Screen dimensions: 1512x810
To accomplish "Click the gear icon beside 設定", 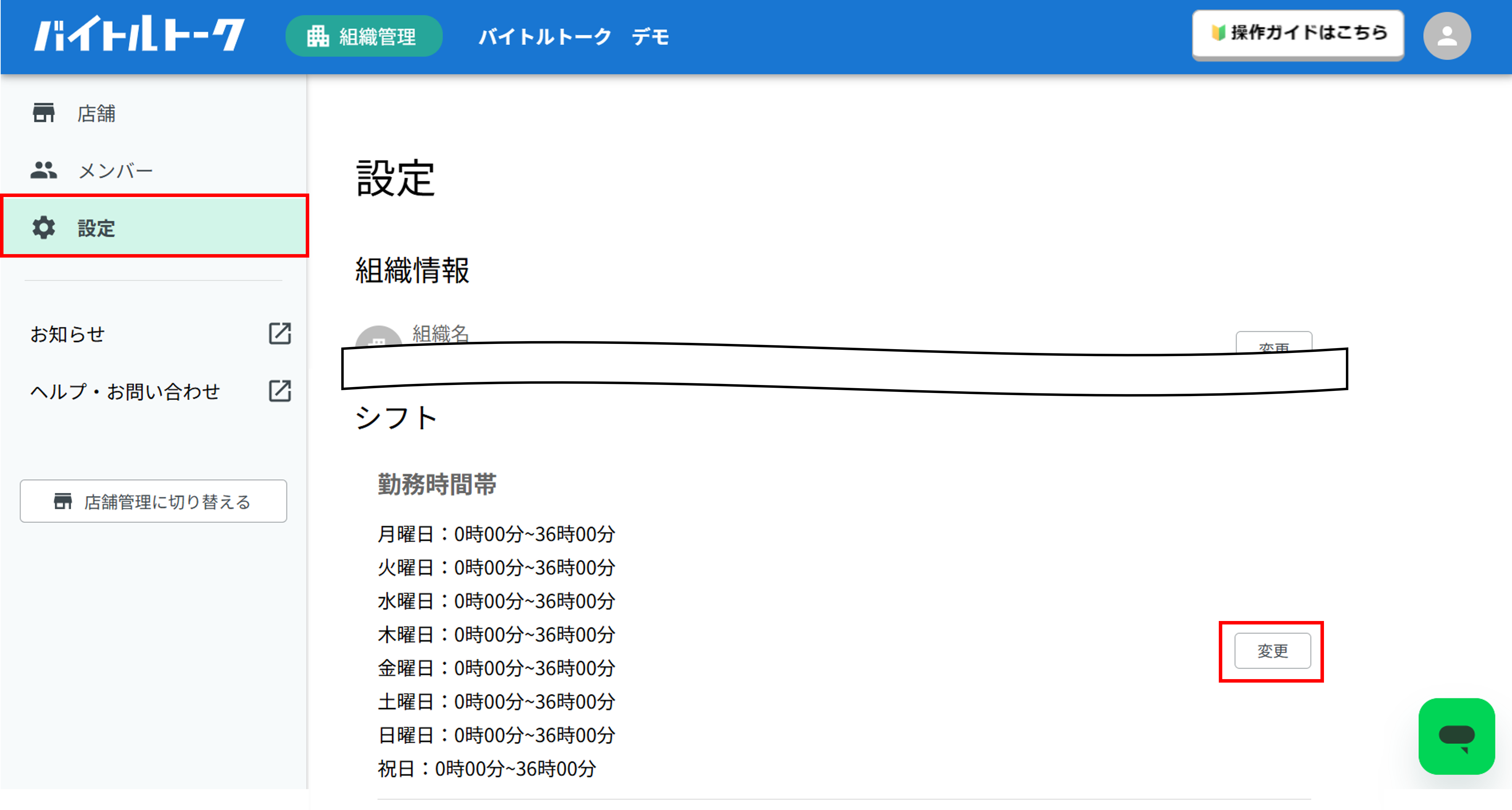I will [44, 228].
